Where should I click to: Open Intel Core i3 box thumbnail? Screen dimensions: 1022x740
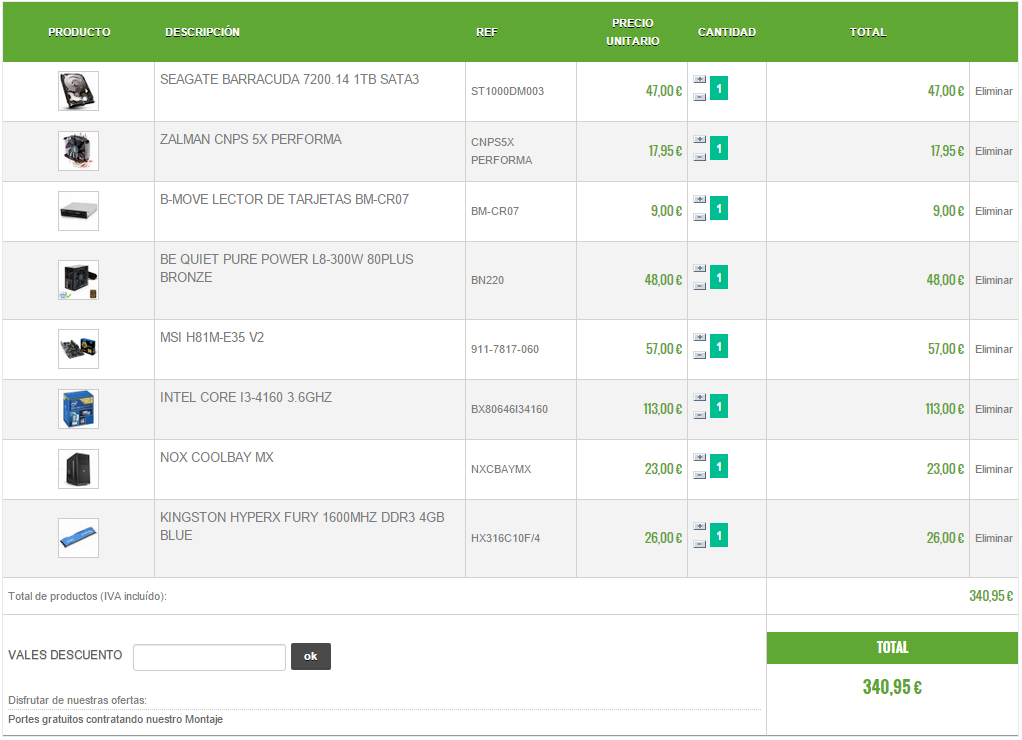pos(78,409)
